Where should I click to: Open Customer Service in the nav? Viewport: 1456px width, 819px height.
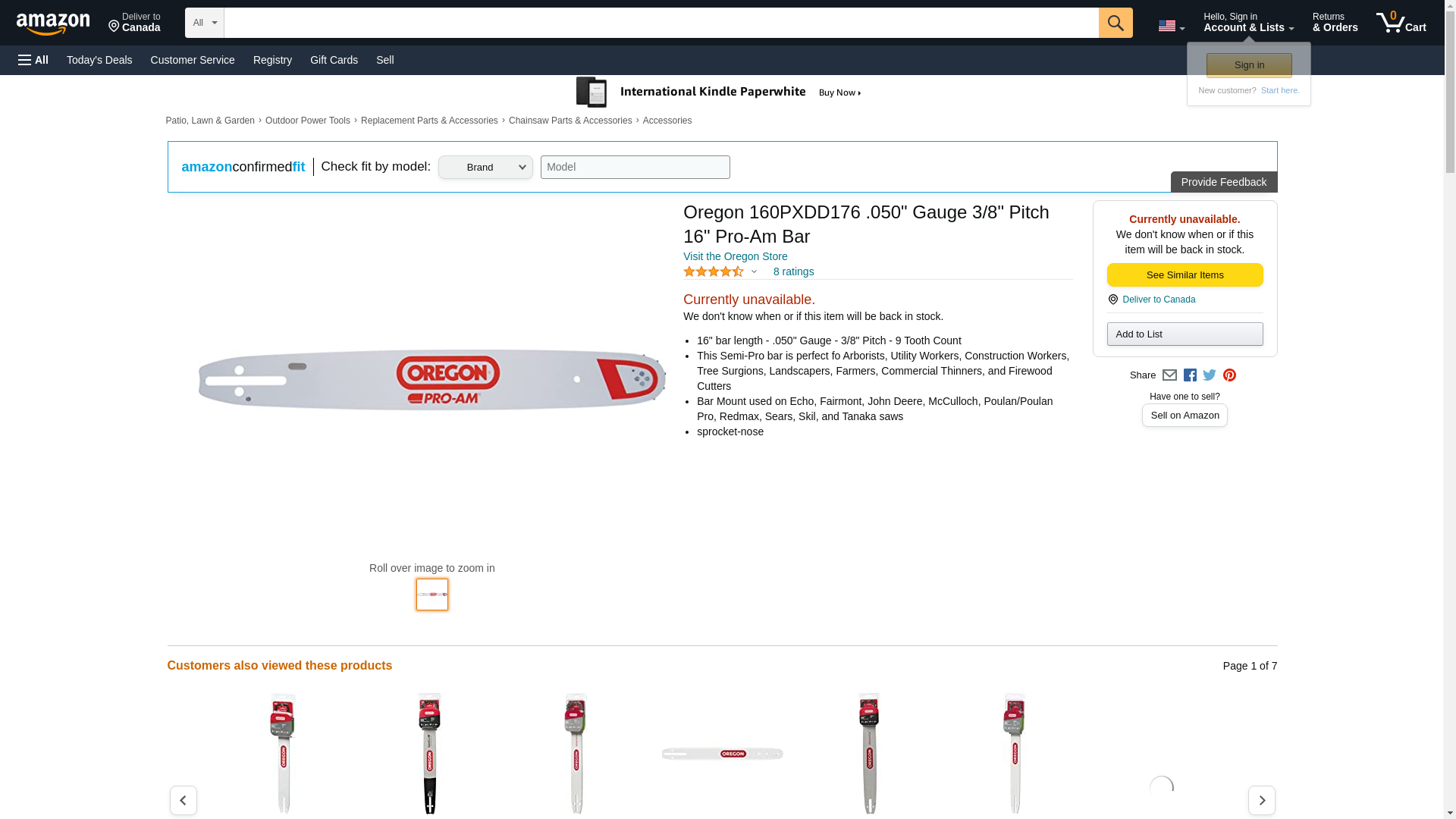pos(193,60)
